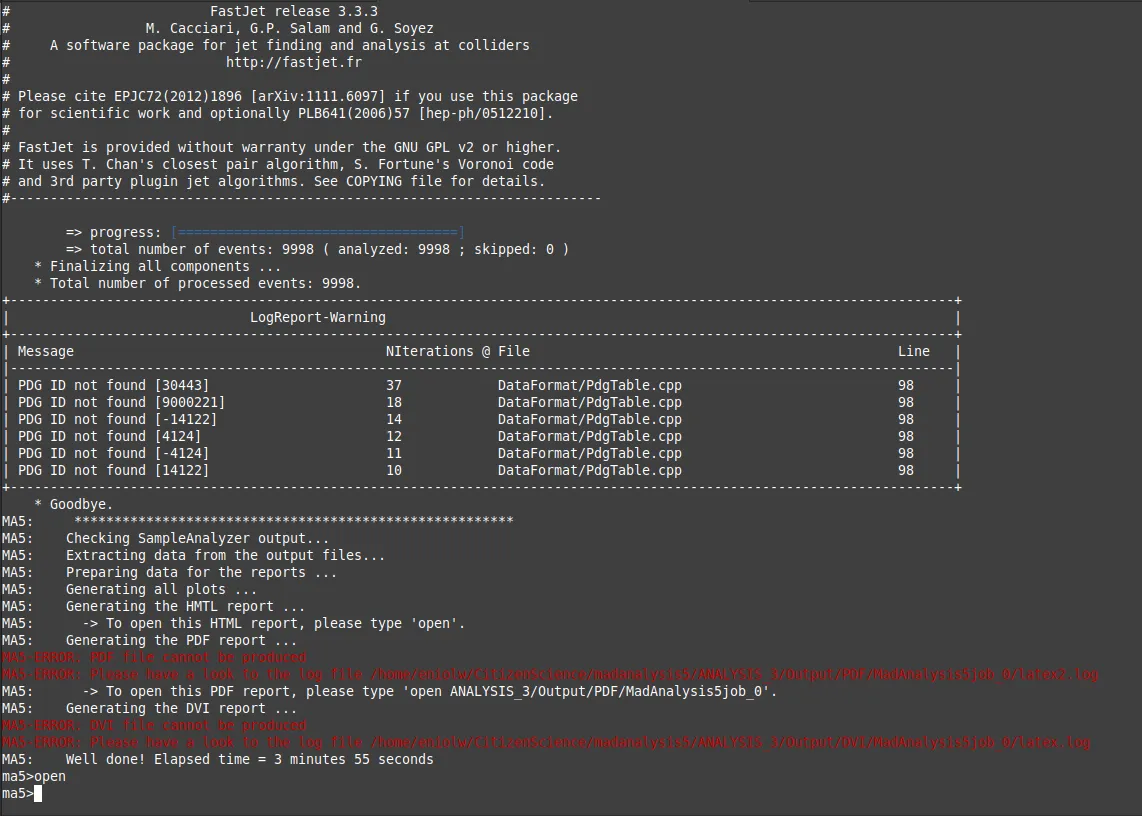Click 'Generating all plots ...' line
Image resolution: width=1142 pixels, height=816 pixels.
161,589
